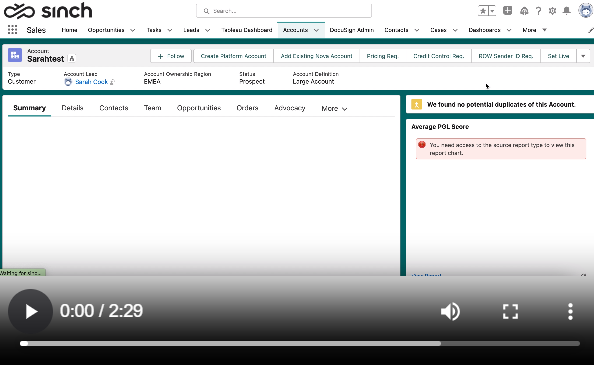Open the Salesforce guidance cloud icon
Image resolution: width=594 pixels, height=365 pixels.
pyautogui.click(x=524, y=11)
